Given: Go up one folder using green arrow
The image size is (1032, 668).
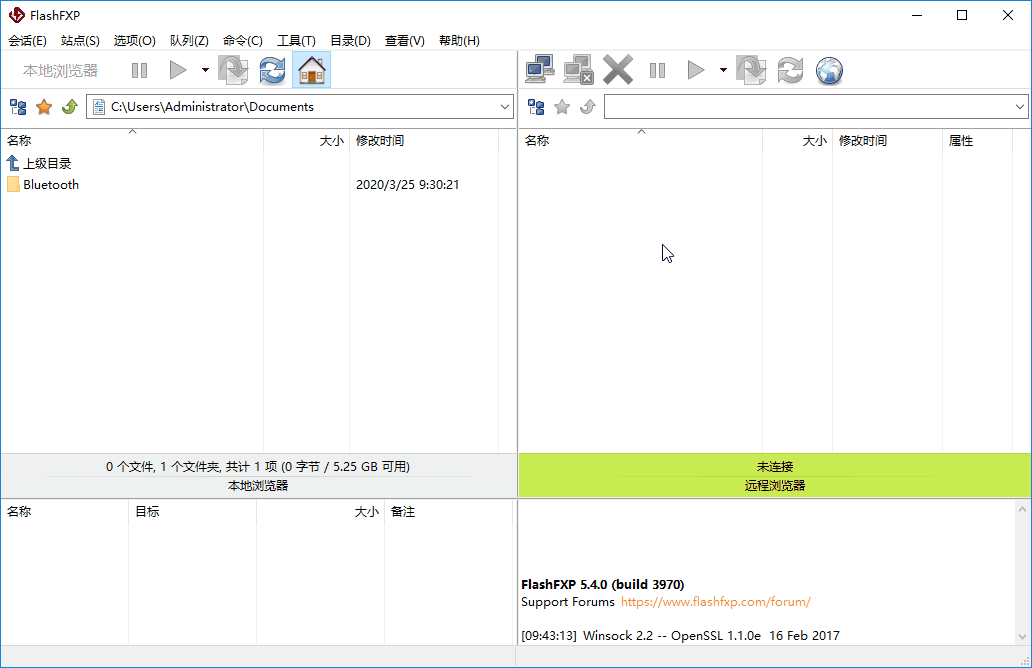Looking at the screenshot, I should [70, 107].
